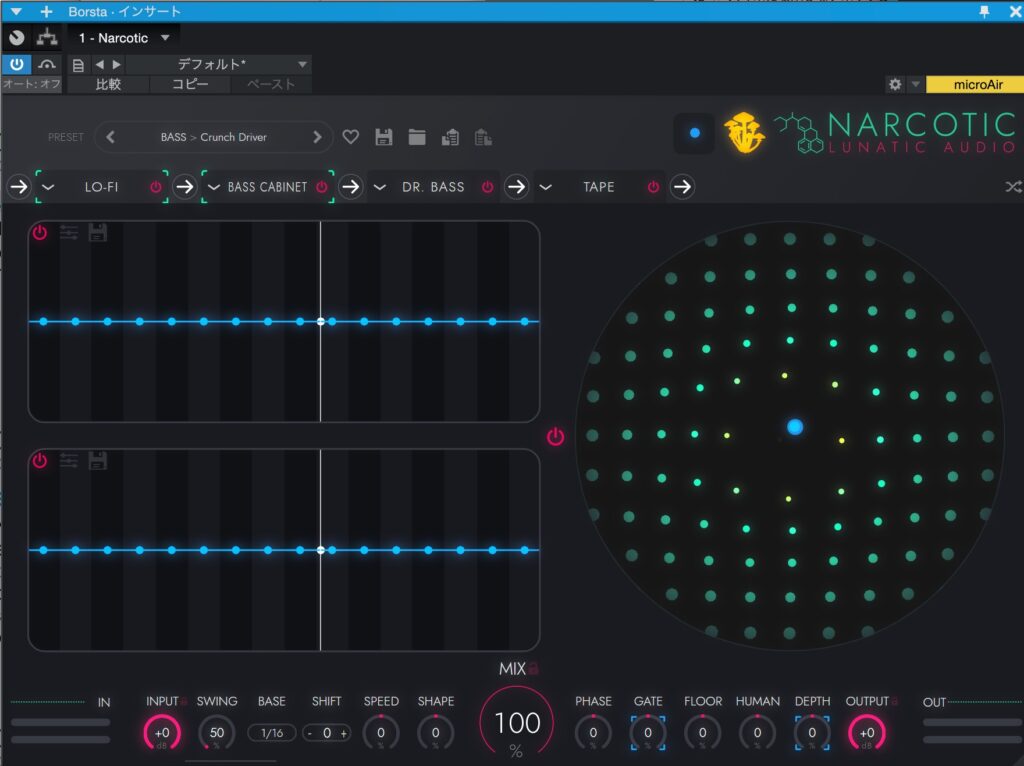Image resolution: width=1024 pixels, height=766 pixels.
Task: Click the blue center dot in XY pad
Action: tap(795, 427)
